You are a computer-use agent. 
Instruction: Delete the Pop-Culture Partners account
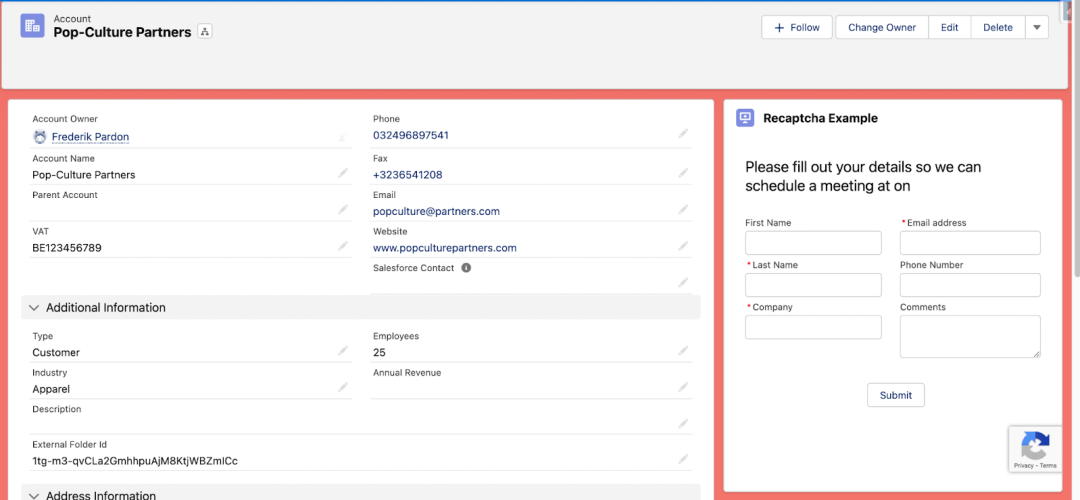pos(998,28)
